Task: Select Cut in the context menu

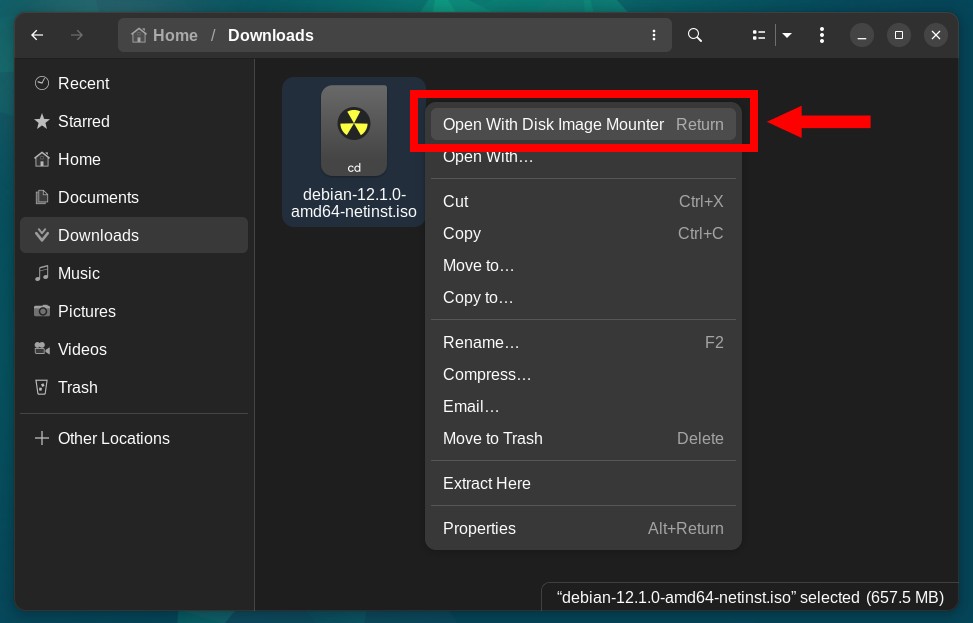Action: pos(583,201)
